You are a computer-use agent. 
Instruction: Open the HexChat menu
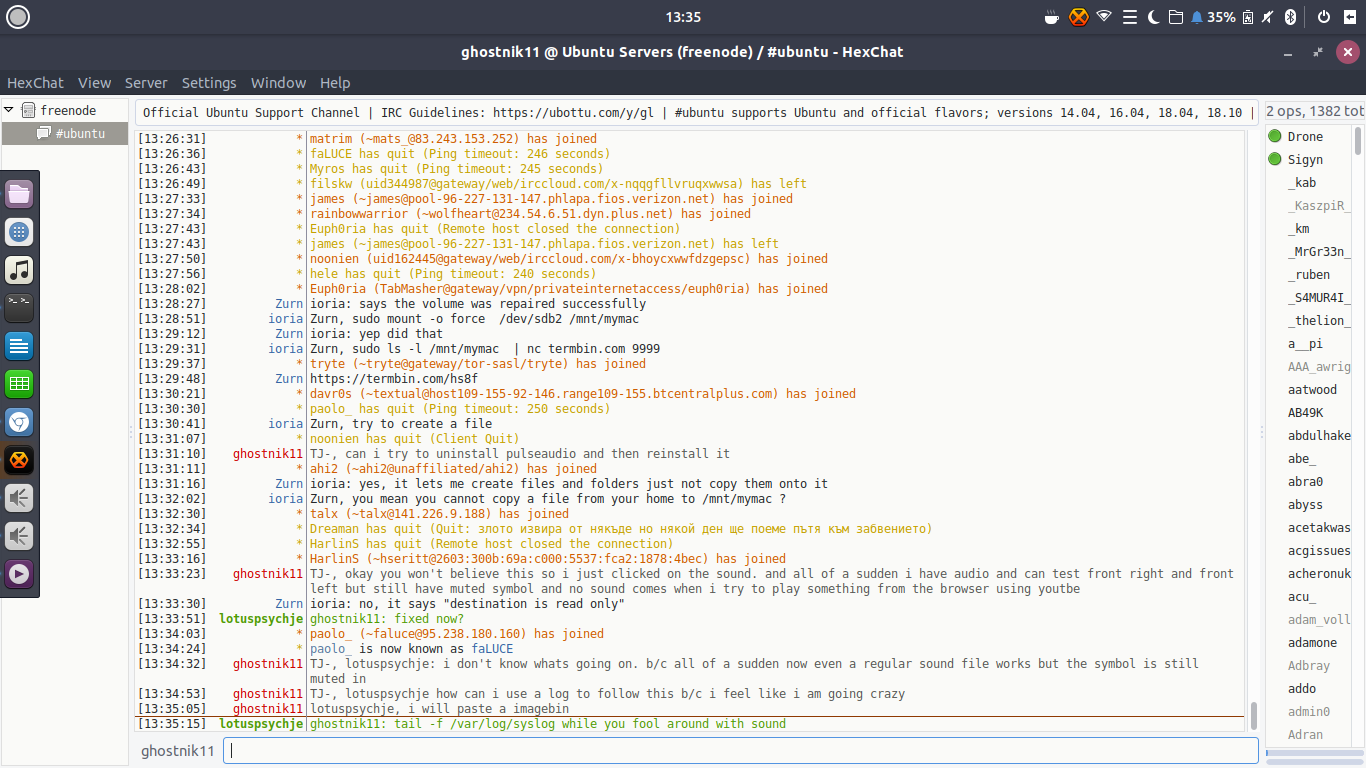[35, 83]
